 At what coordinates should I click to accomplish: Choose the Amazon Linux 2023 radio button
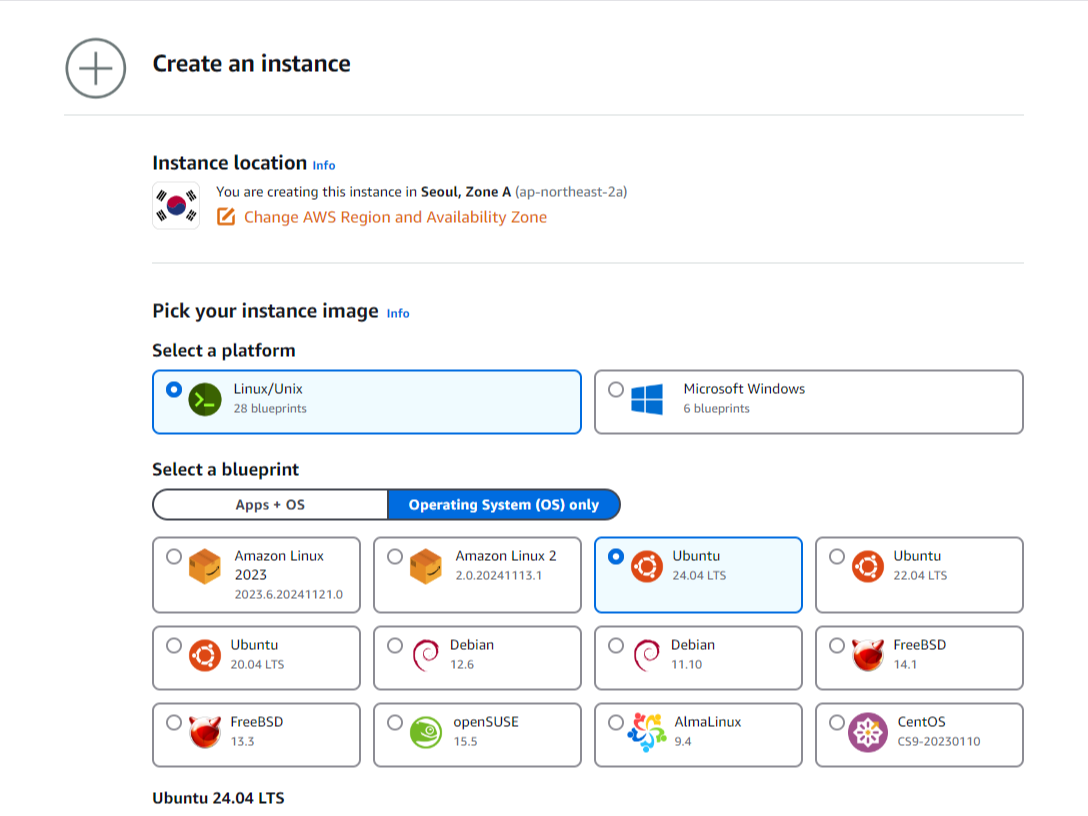174,556
